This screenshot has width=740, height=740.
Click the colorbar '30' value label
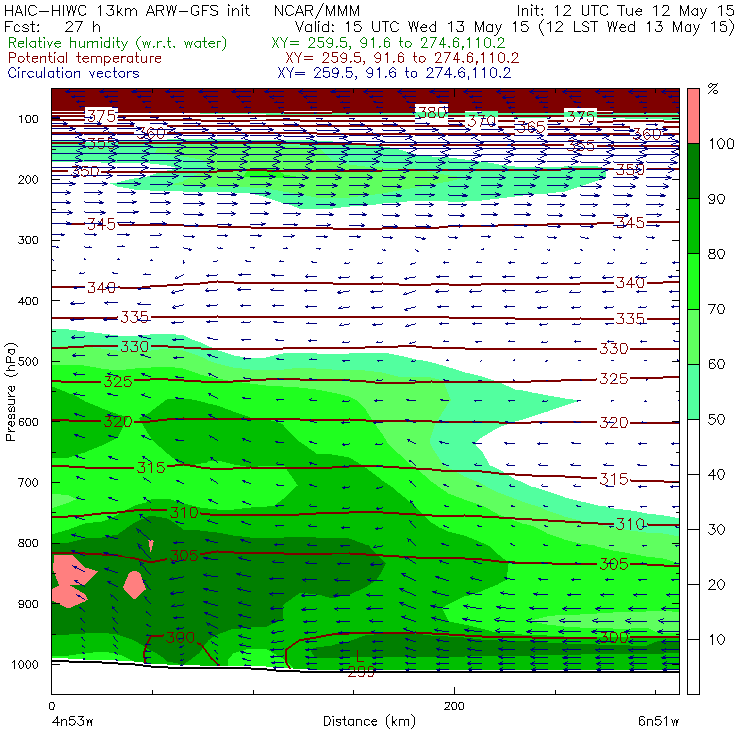coord(716,530)
